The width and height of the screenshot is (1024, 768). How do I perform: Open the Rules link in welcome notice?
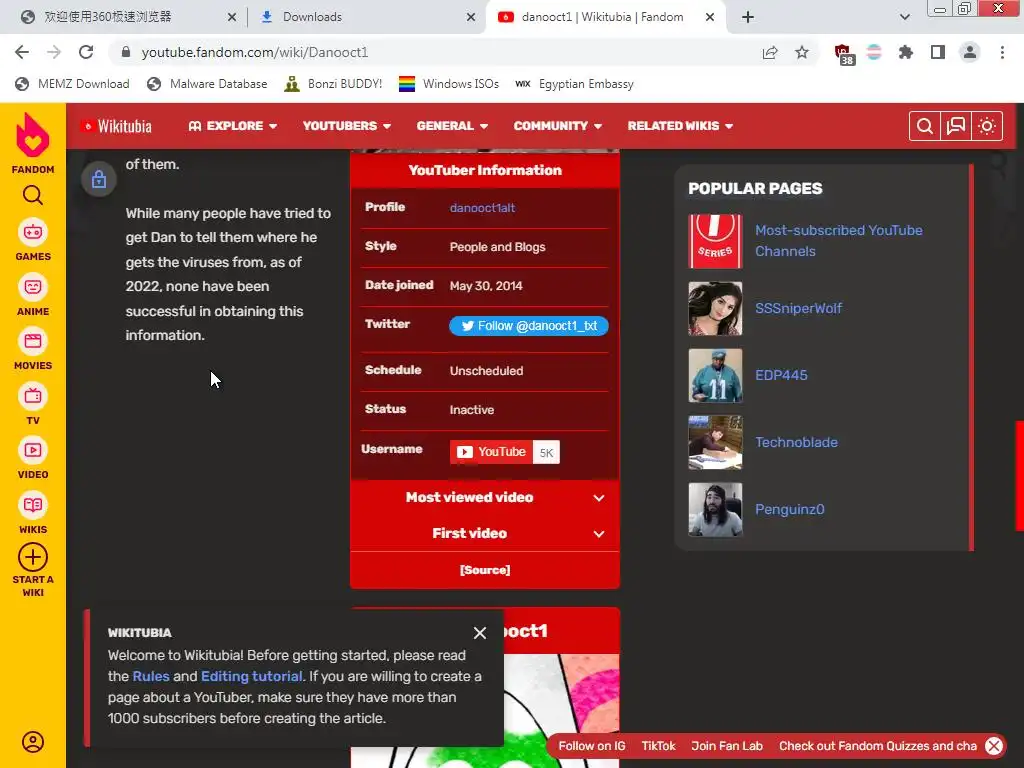[151, 677]
